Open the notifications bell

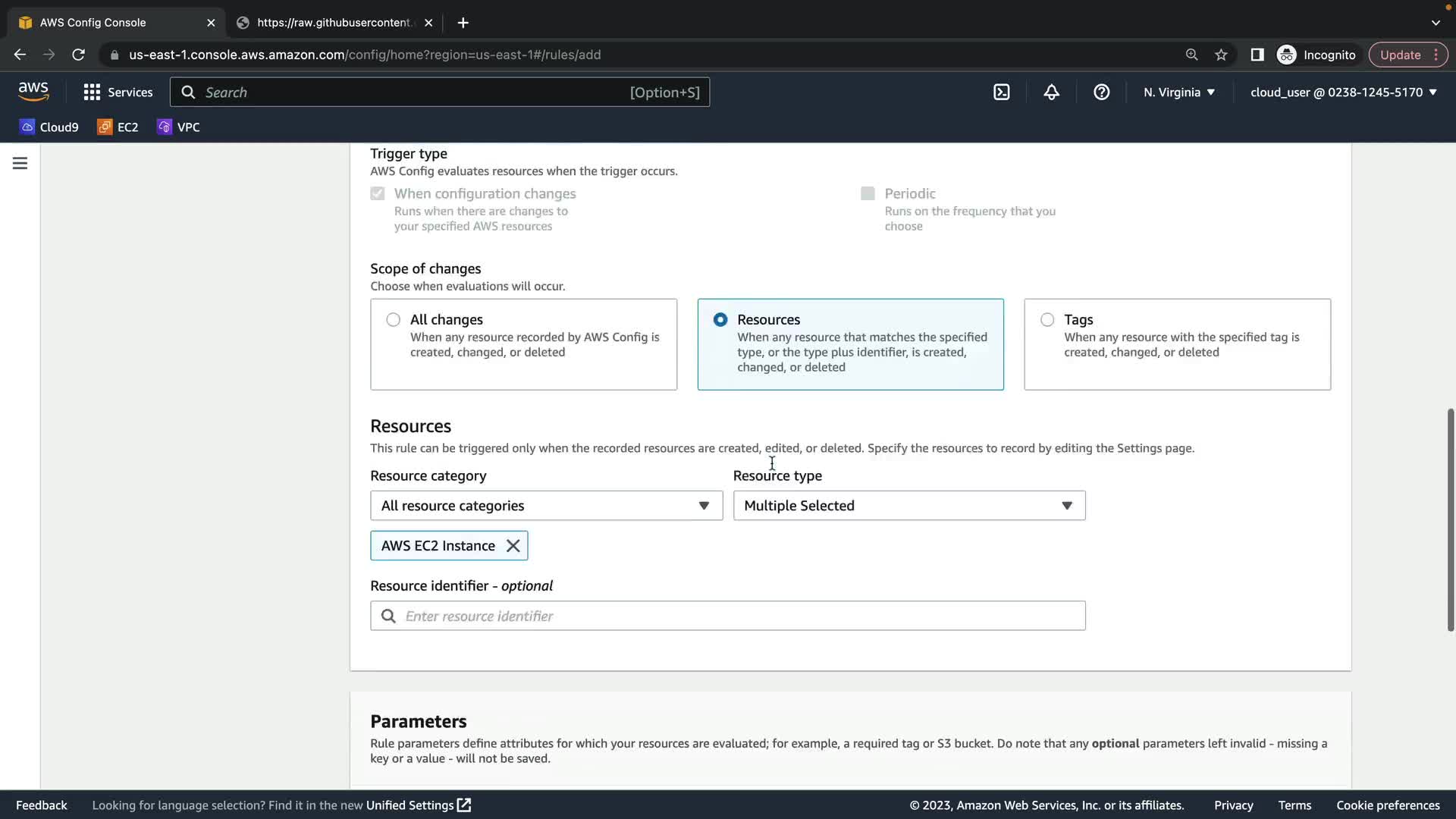click(1051, 93)
